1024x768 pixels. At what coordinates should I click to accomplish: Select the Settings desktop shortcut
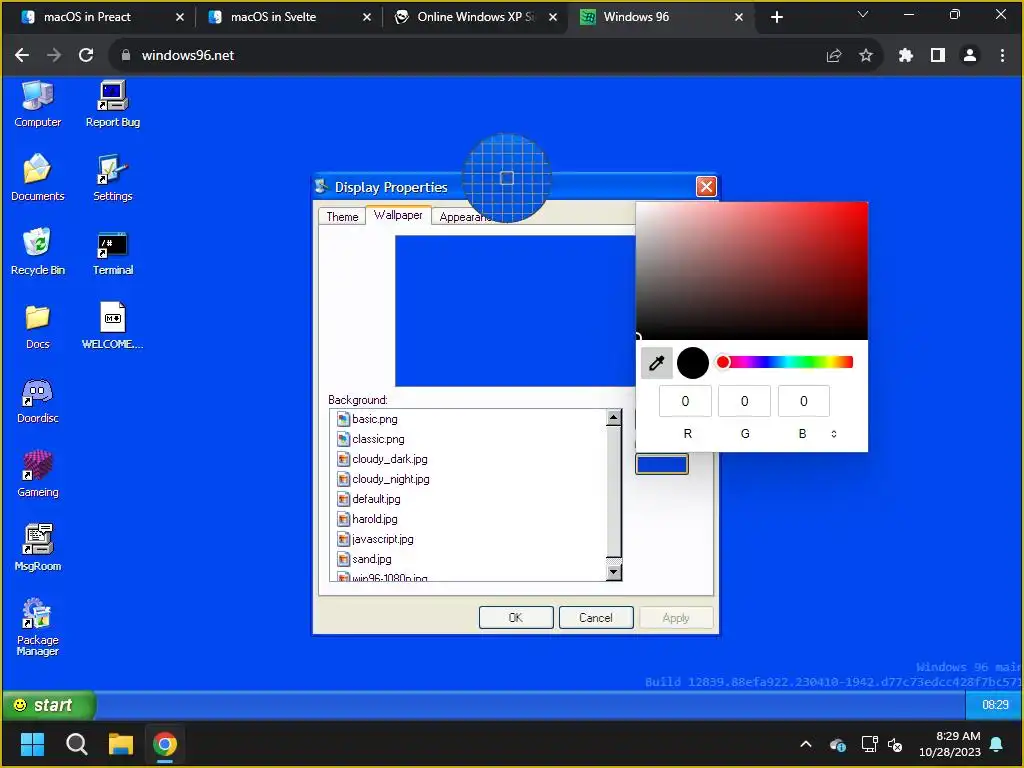(x=112, y=178)
